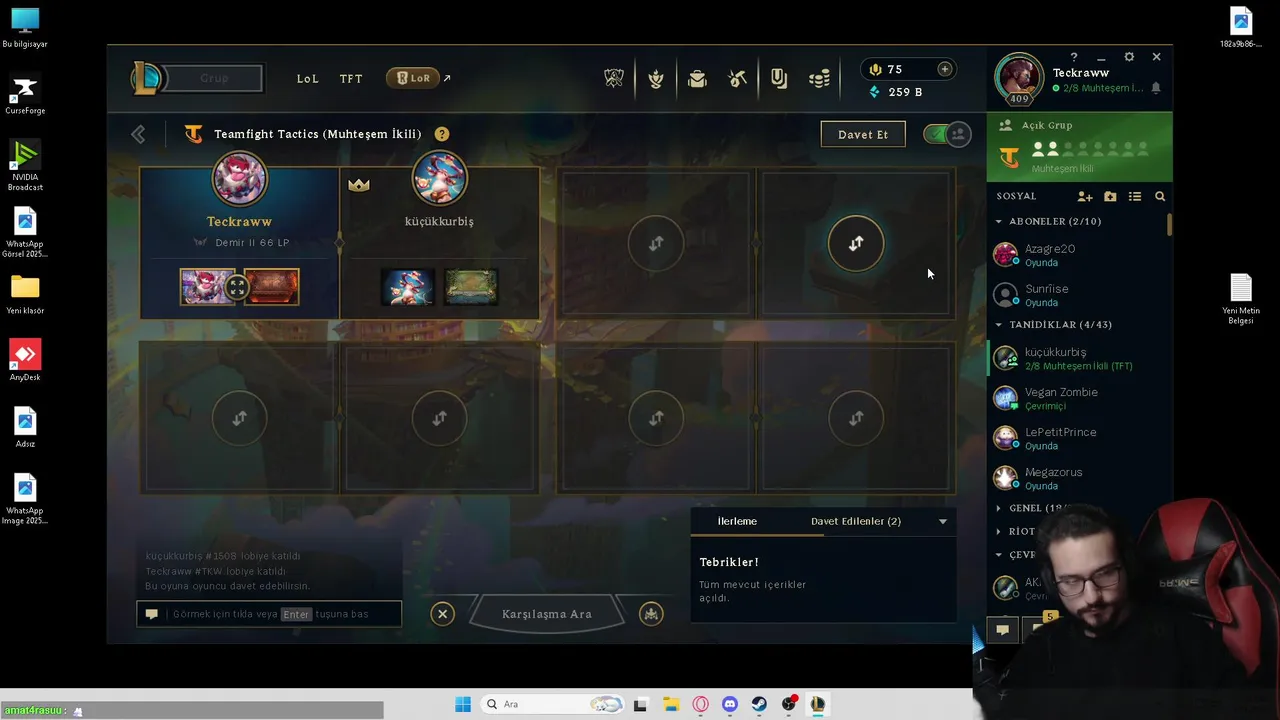Viewport: 1280px width, 720px height.
Task: Add currency with the plus icon
Action: [x=945, y=69]
